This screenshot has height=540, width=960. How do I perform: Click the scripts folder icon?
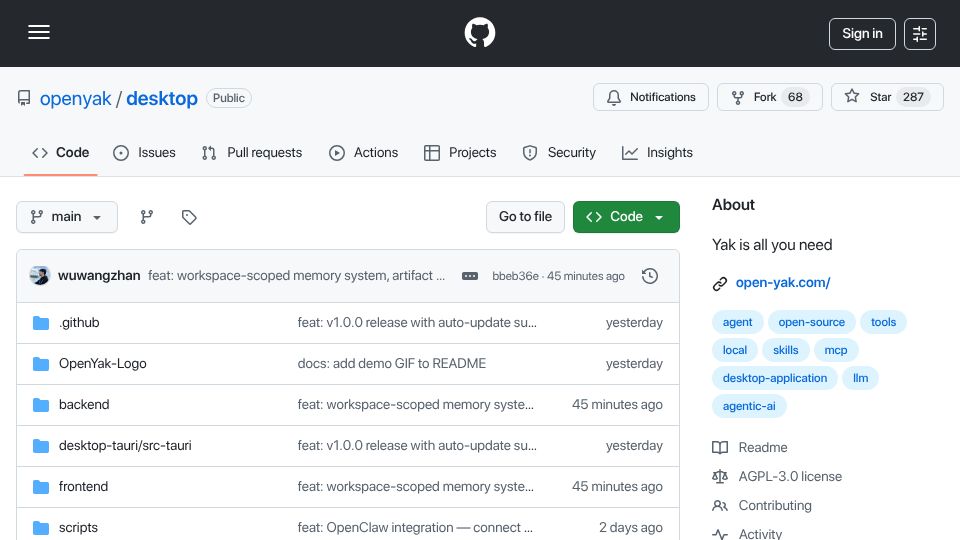click(41, 528)
